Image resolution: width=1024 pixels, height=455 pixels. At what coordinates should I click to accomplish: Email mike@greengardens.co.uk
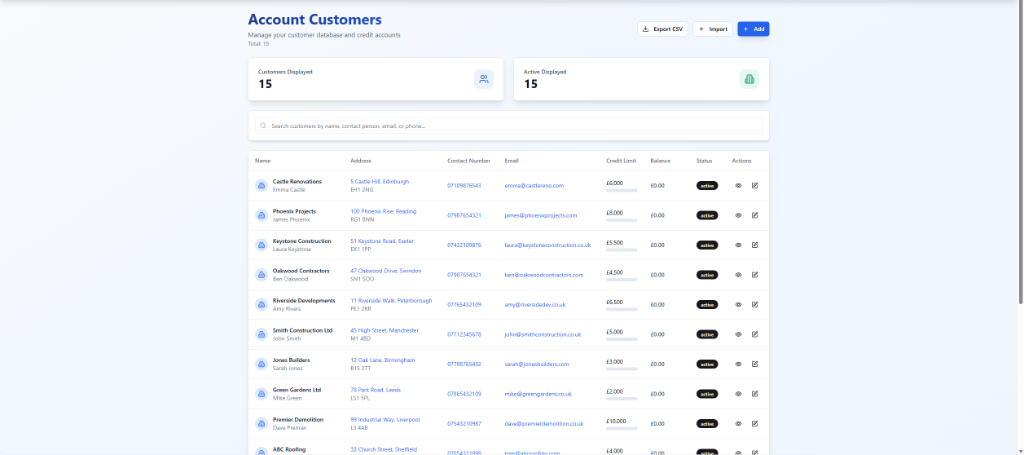point(538,394)
